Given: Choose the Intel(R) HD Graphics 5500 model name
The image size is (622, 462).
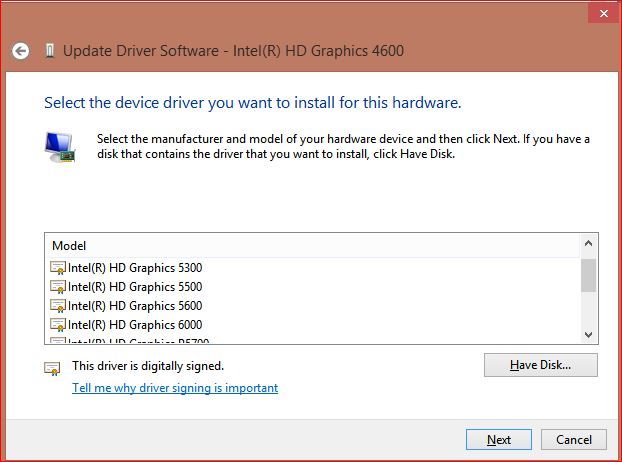Looking at the screenshot, I should [135, 287].
